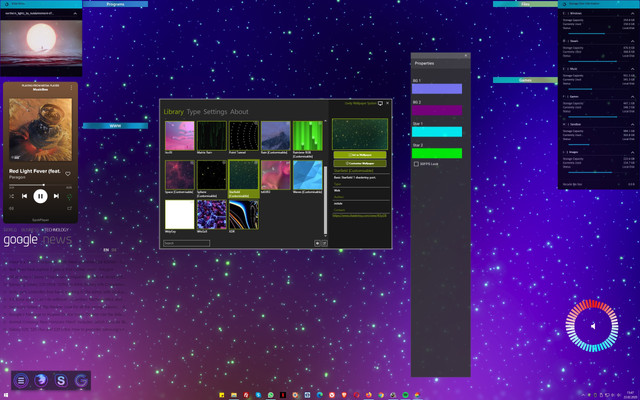Viewport: 640px width, 400px height.
Task: Click the Customize Wallpaper button
Action: 360,163
